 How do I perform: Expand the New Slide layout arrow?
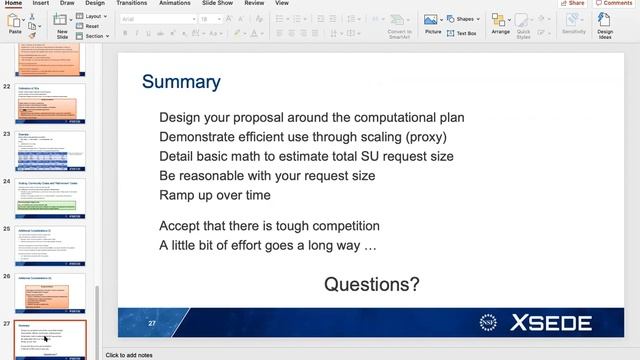(71, 20)
